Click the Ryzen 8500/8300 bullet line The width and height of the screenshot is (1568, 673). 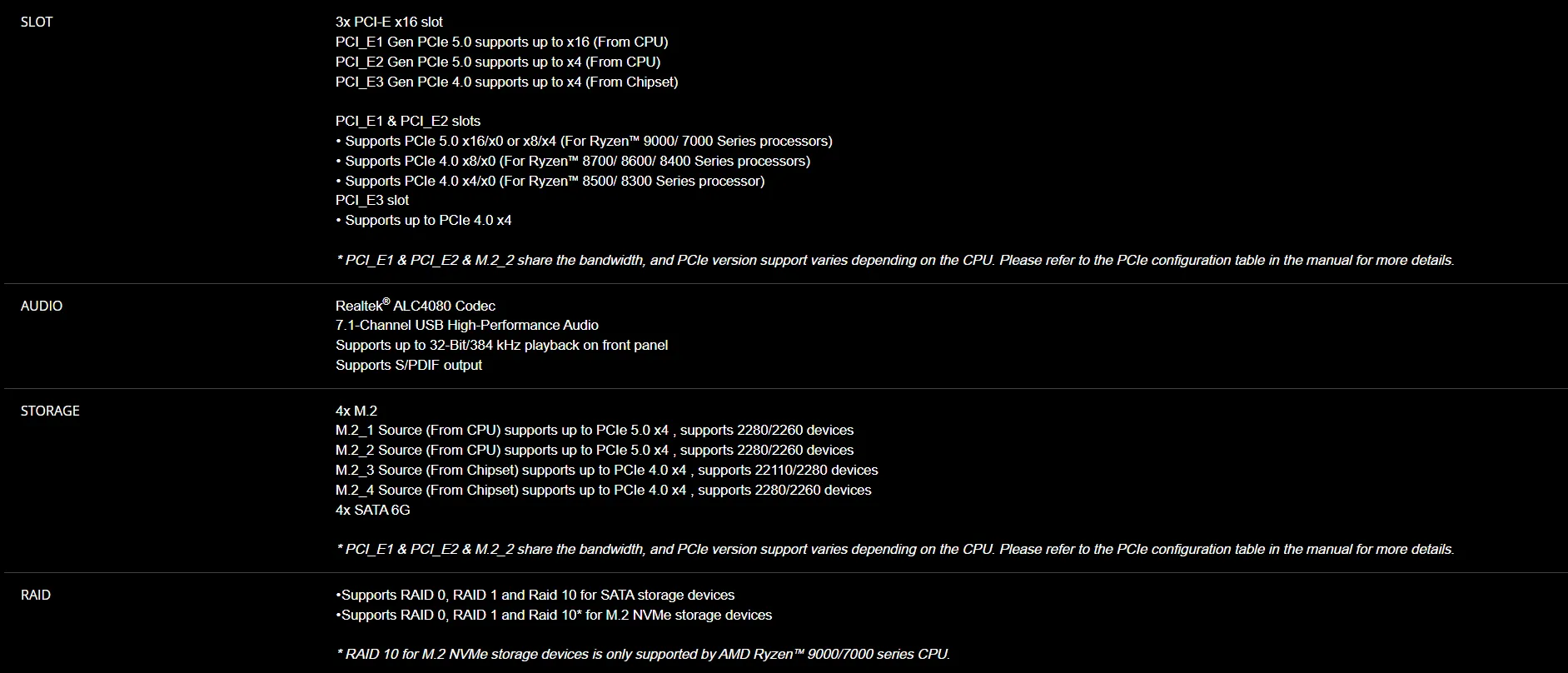[x=550, y=181]
